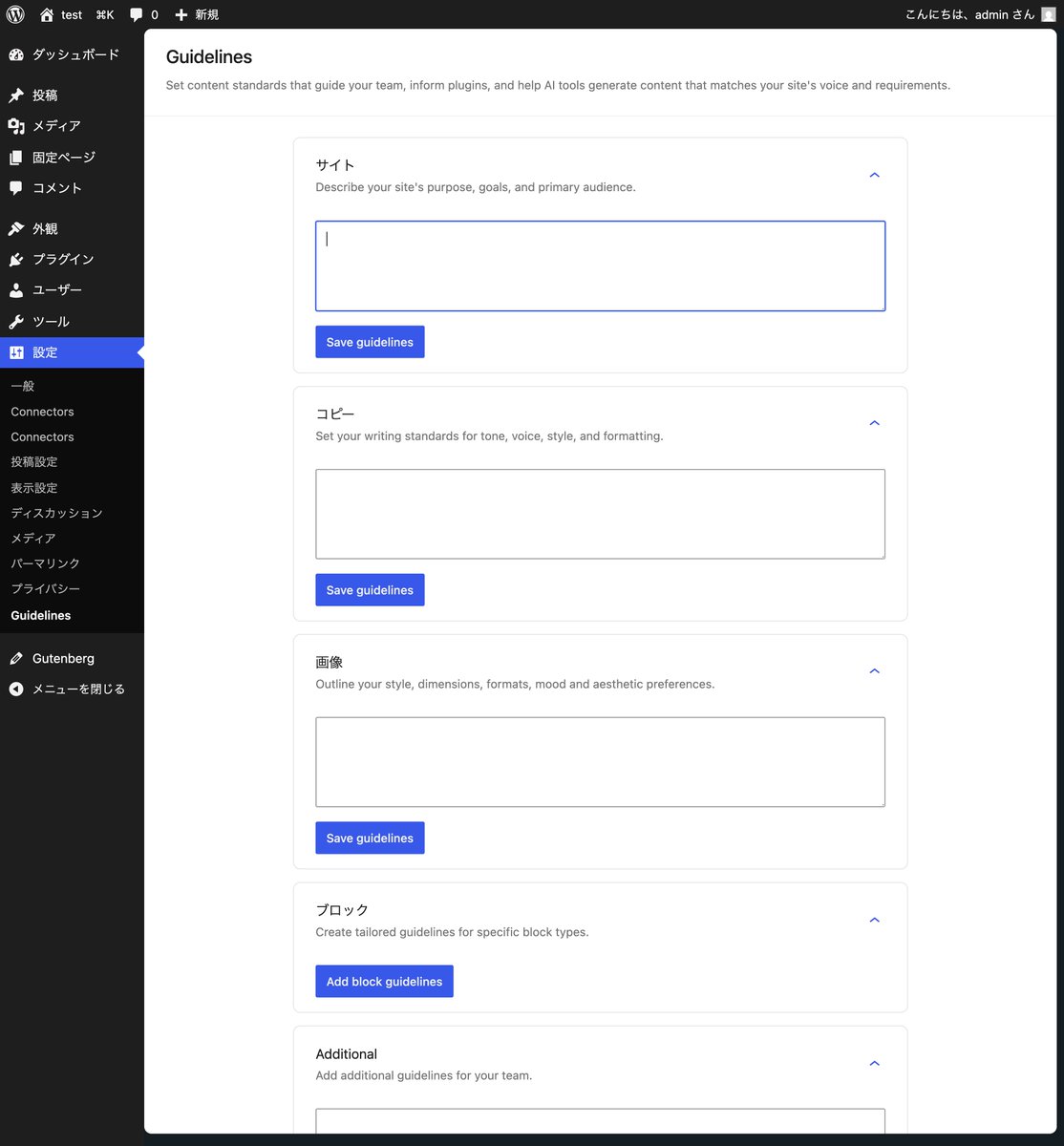Click the ユーザー person icon

point(16,290)
